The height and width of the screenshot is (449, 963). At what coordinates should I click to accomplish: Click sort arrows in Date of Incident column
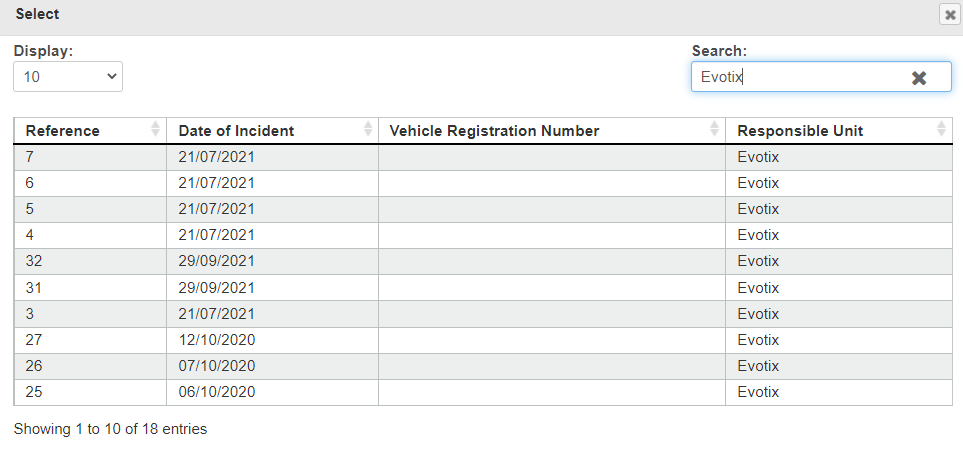click(x=367, y=129)
